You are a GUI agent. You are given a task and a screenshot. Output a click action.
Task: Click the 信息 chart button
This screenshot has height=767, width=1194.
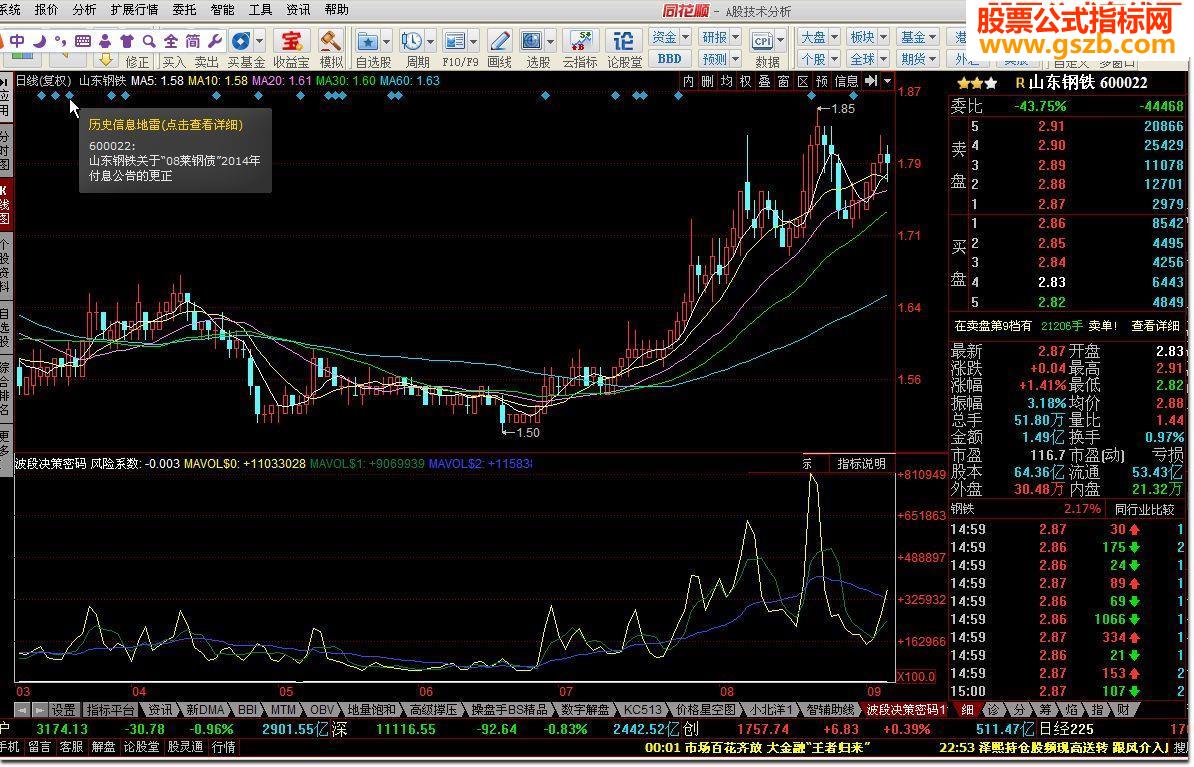(846, 81)
